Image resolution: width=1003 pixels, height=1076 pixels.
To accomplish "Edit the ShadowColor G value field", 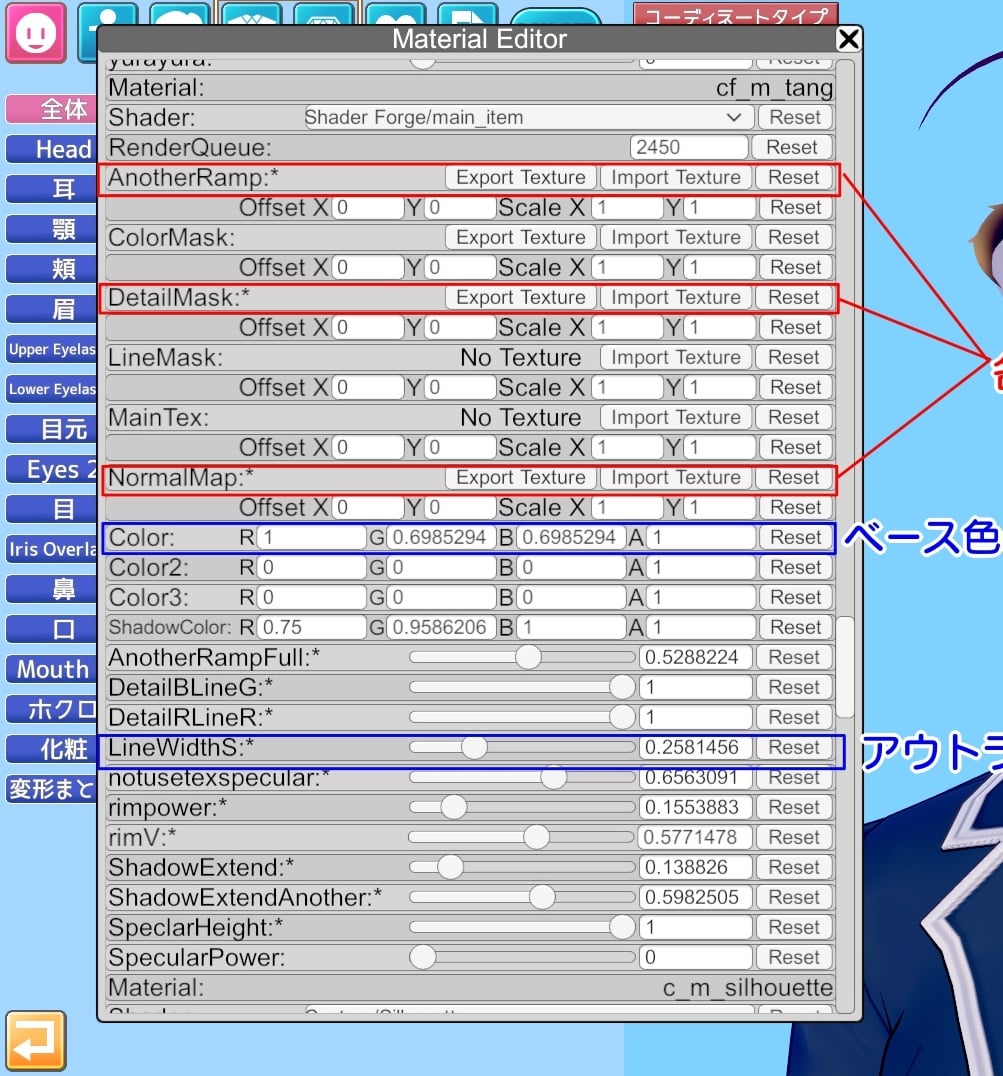I will (440, 628).
